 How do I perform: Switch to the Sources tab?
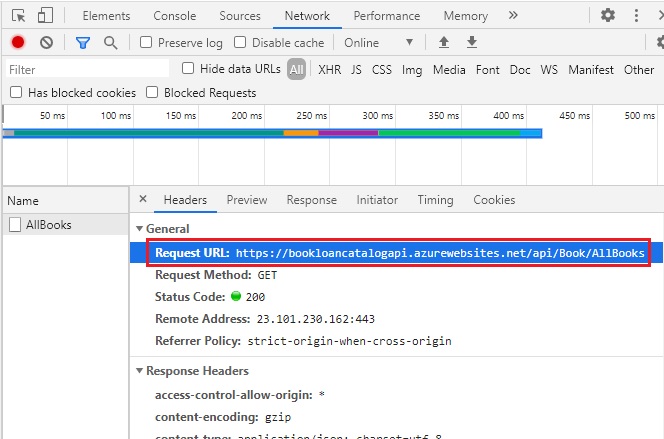point(240,16)
